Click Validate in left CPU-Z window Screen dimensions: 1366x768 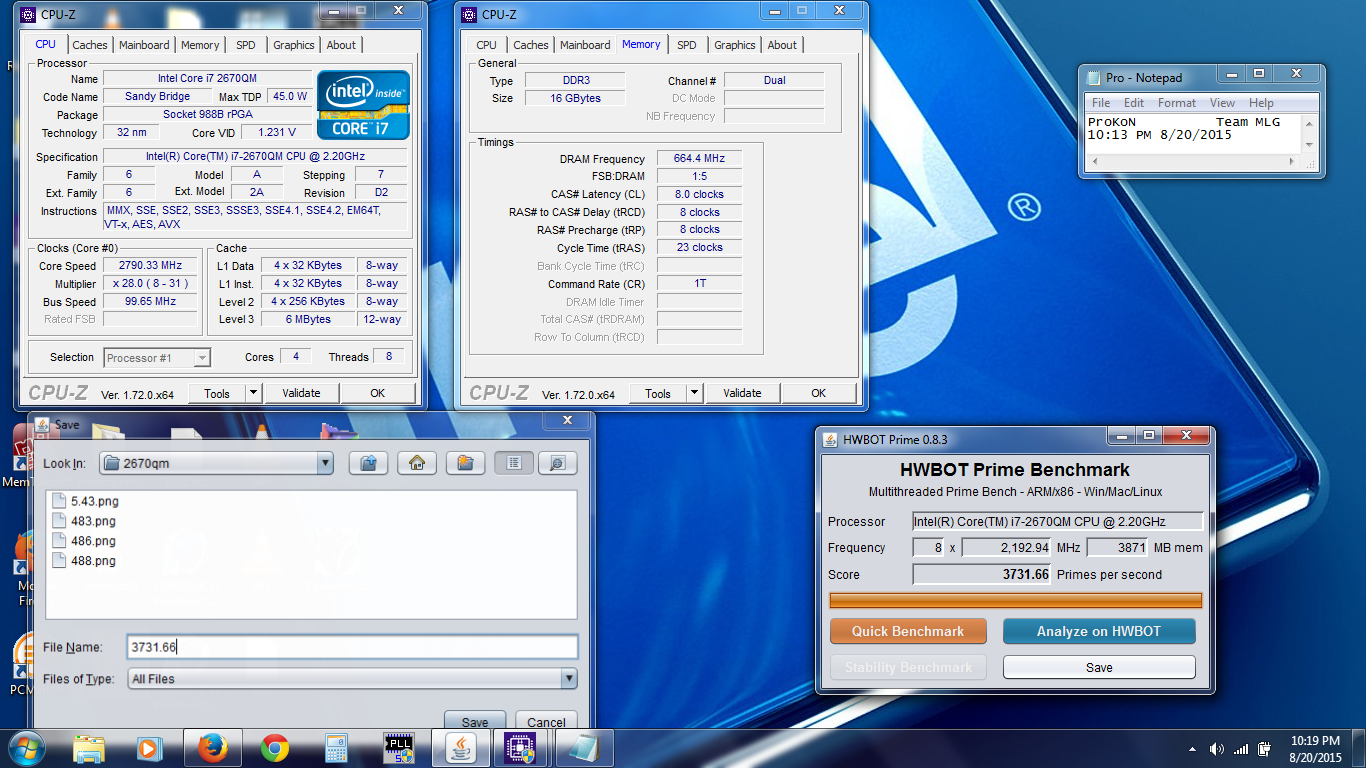coord(301,393)
